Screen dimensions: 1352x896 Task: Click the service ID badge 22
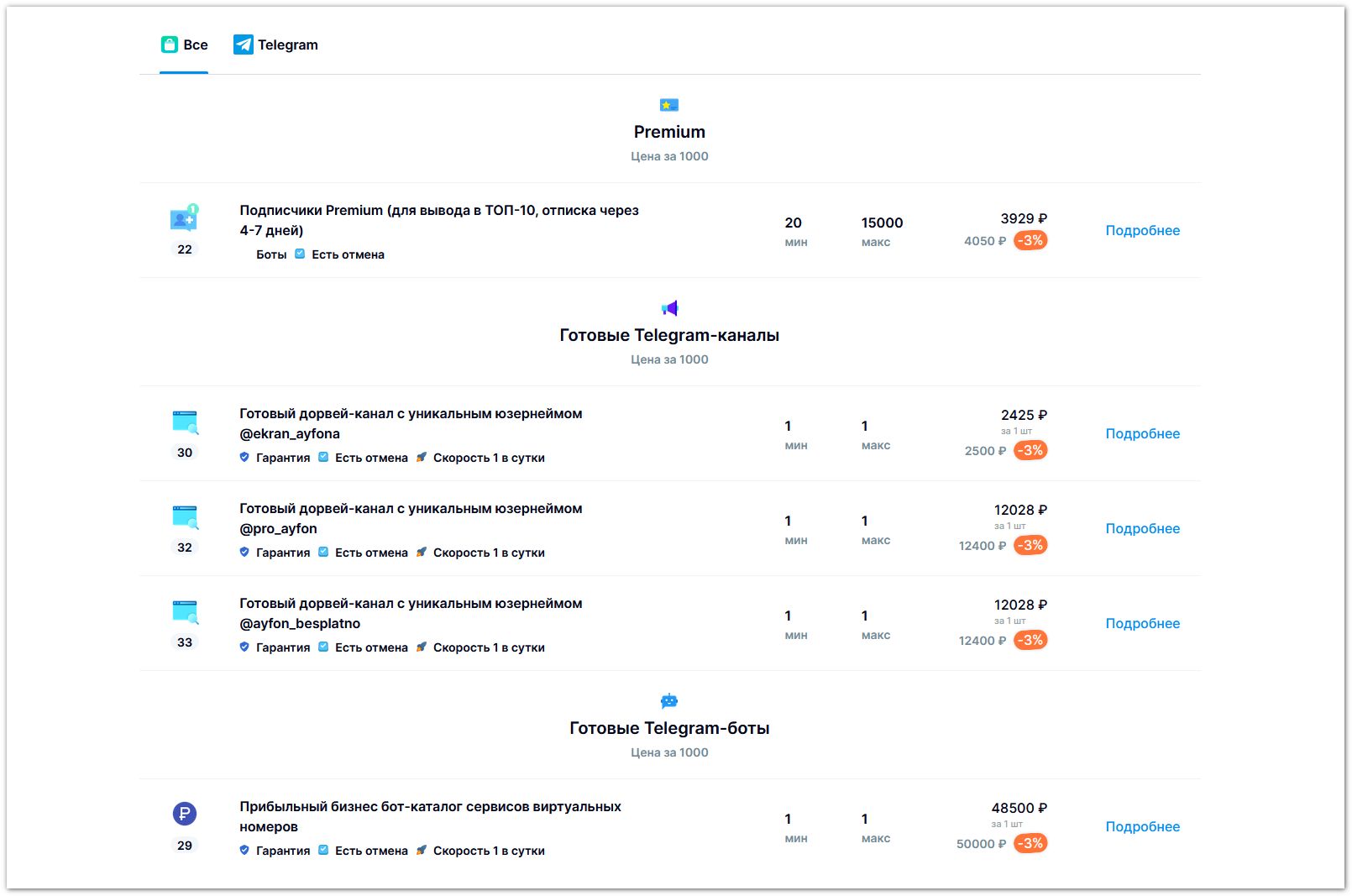click(185, 249)
